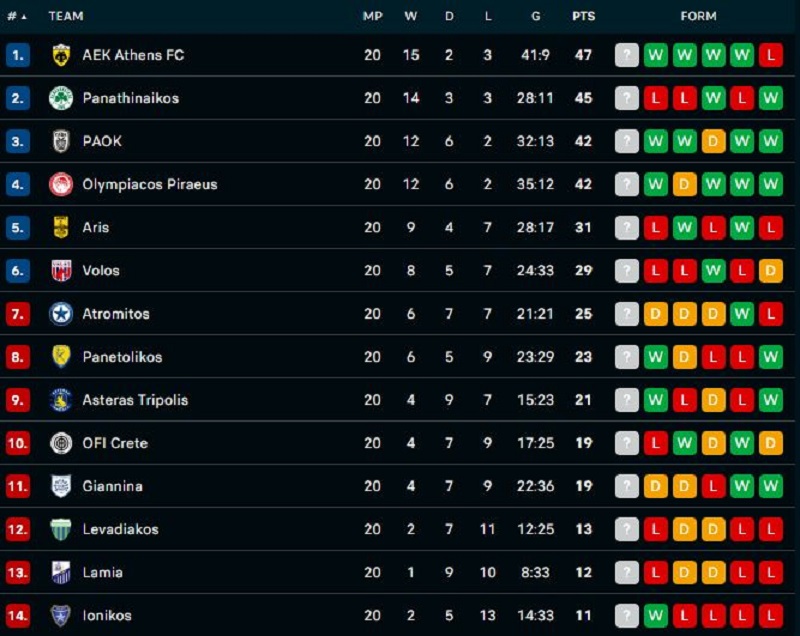
Task: Click the Olympiacos Piraeus red crest
Action: [x=61, y=184]
